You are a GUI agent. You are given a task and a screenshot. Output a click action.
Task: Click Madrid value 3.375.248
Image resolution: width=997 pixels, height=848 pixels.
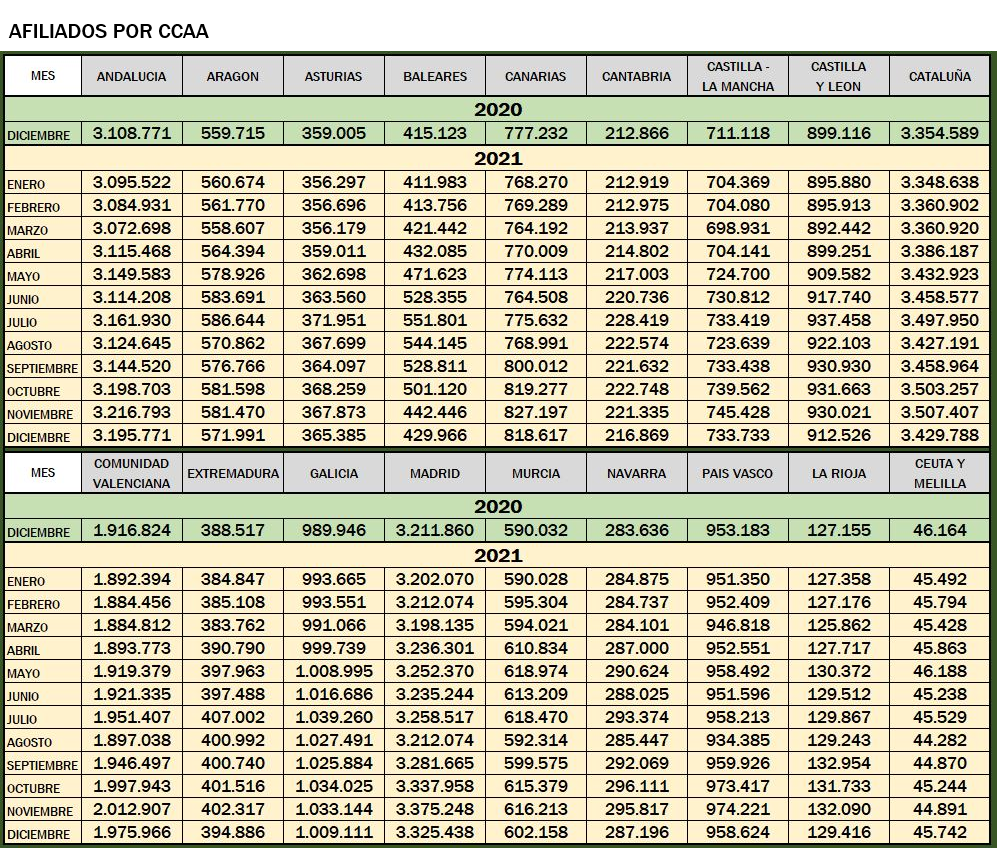tap(435, 809)
